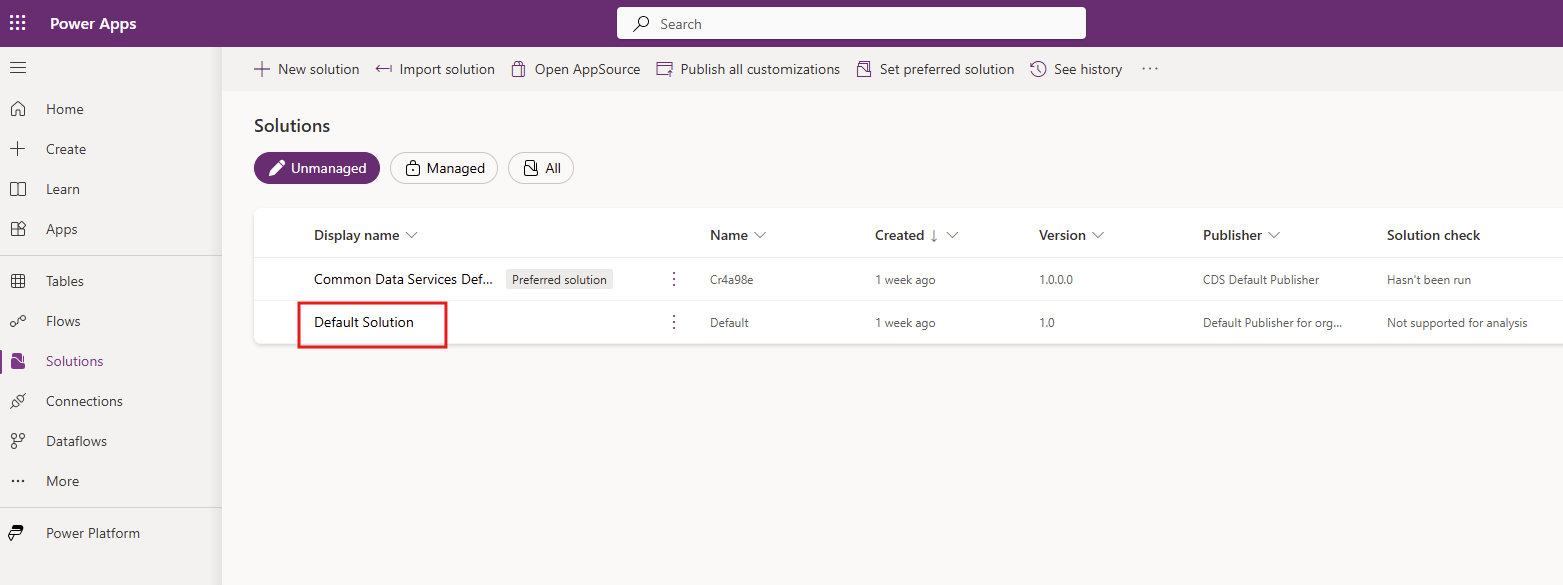Go to Home in the sidebar
Screen dimensions: 1563x585
(x=65, y=109)
